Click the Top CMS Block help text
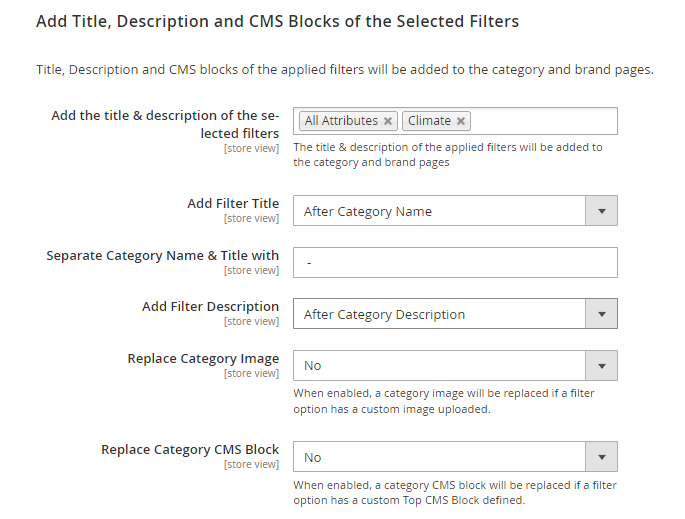Viewport: 685px width, 519px height. 455,492
